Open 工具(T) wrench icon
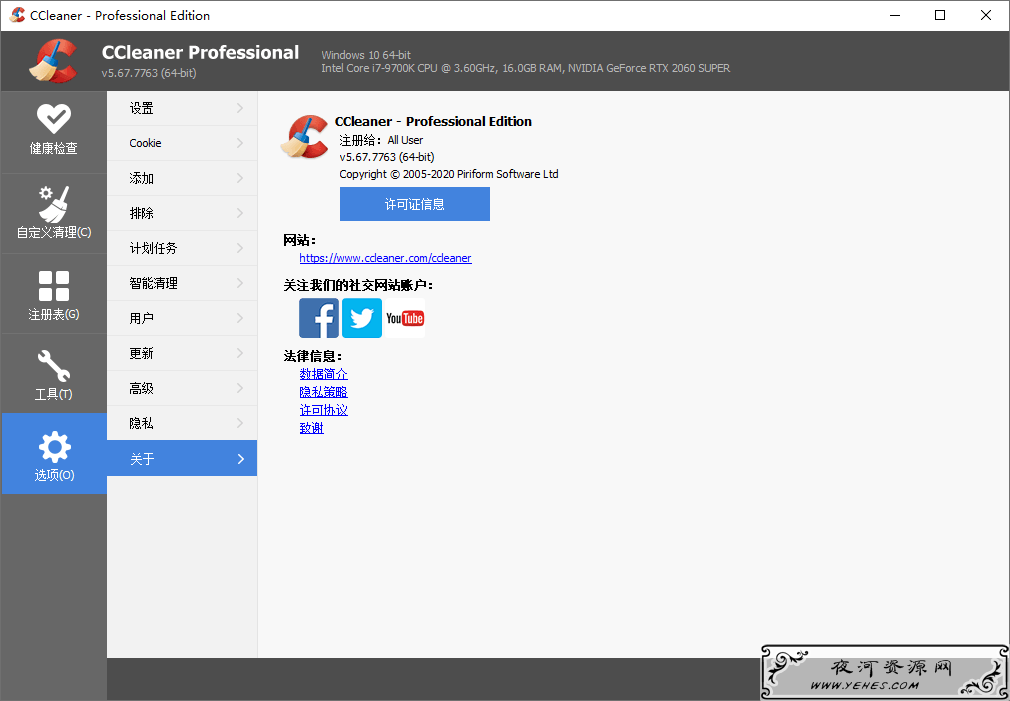The width and height of the screenshot is (1010, 701). tap(53, 374)
